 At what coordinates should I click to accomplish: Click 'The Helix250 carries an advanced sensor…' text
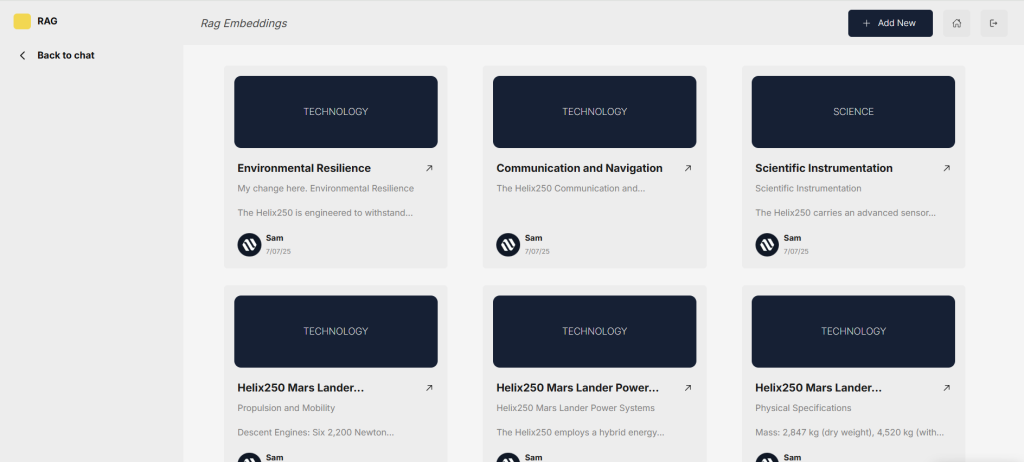coord(845,212)
